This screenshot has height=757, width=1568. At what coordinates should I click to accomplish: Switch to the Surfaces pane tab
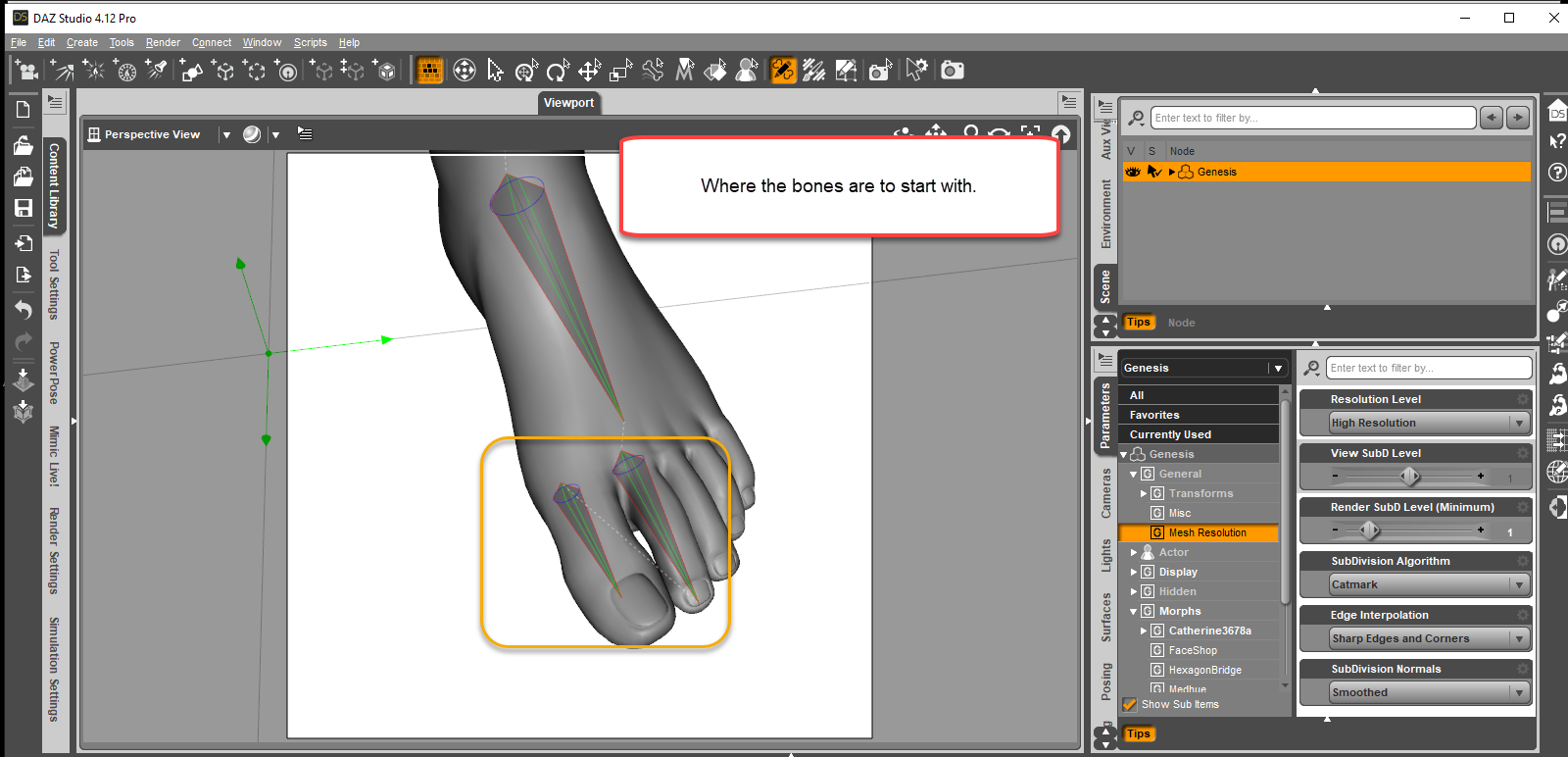point(1105,618)
